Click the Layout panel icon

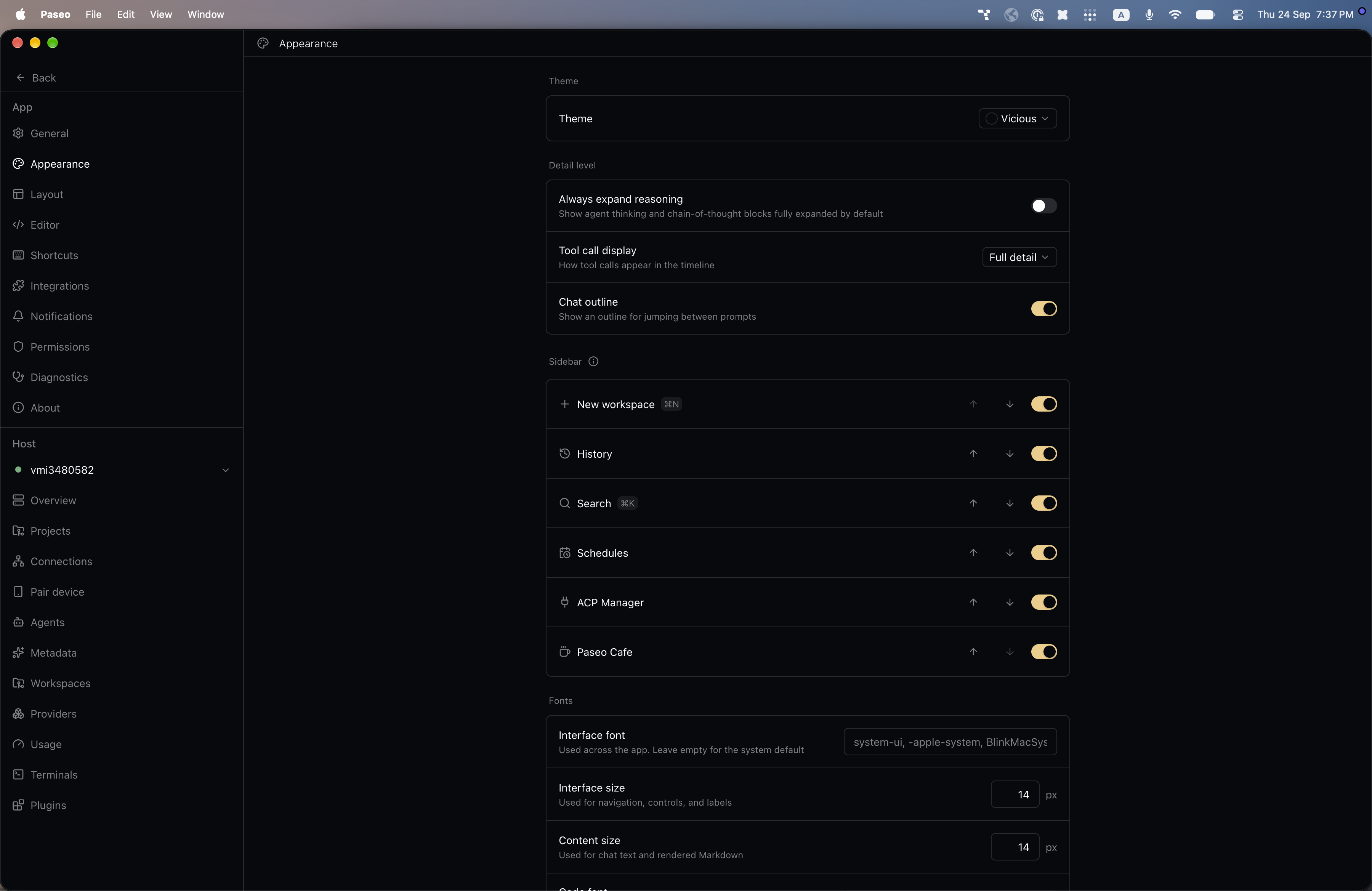18,194
